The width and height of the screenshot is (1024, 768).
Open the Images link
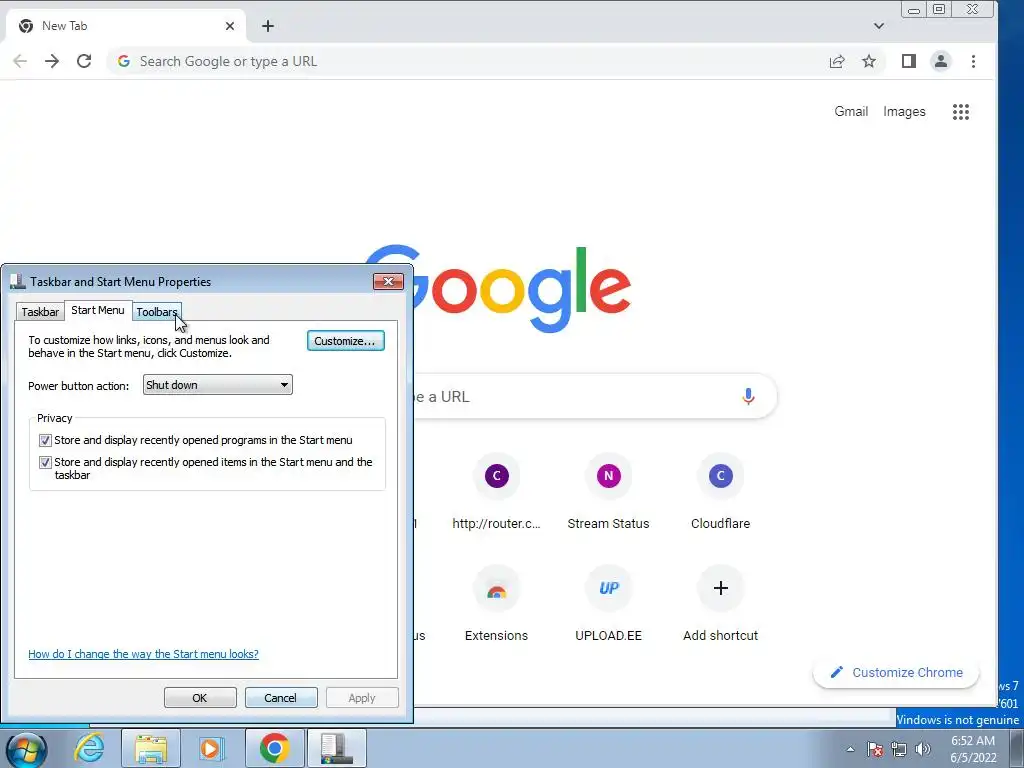[x=904, y=112]
